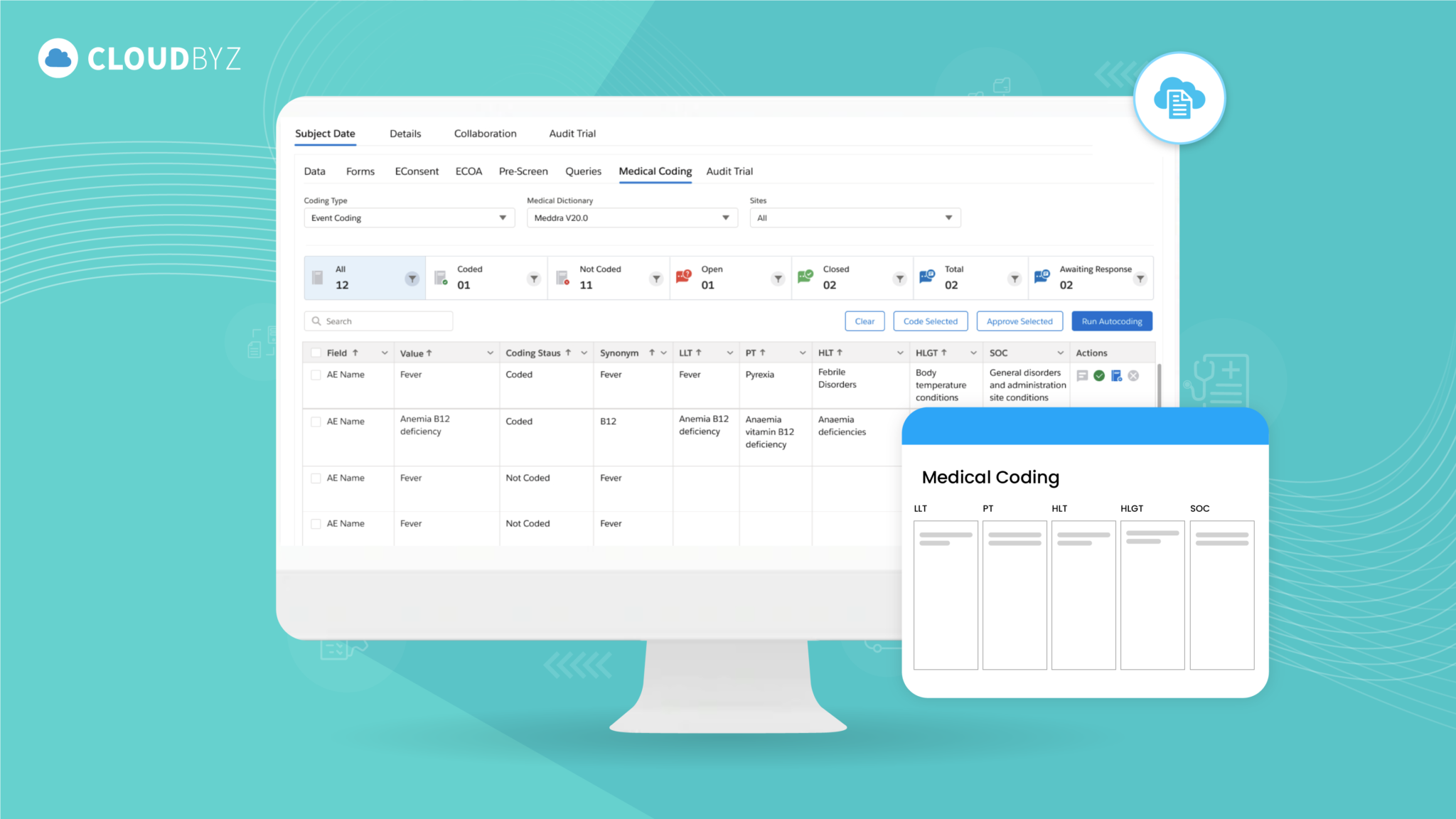
Task: Toggle the select-all checkbox in table header
Action: (316, 353)
